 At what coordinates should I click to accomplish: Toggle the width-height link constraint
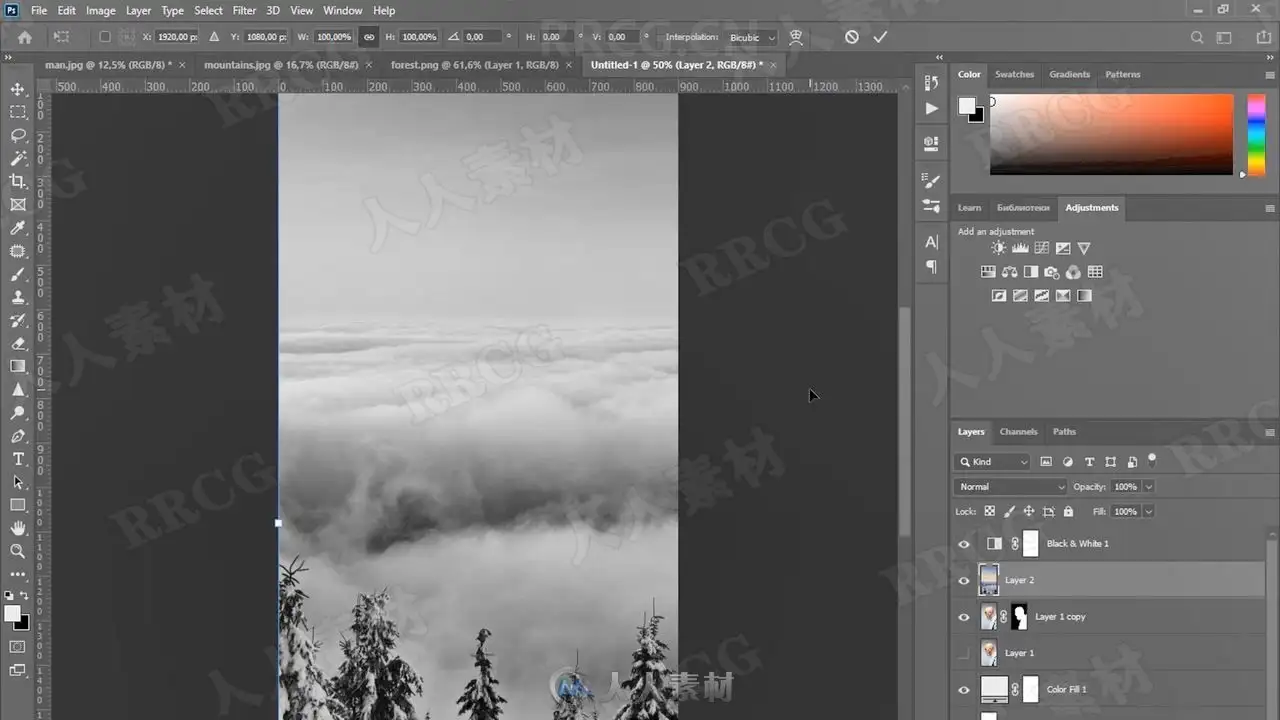[x=368, y=37]
